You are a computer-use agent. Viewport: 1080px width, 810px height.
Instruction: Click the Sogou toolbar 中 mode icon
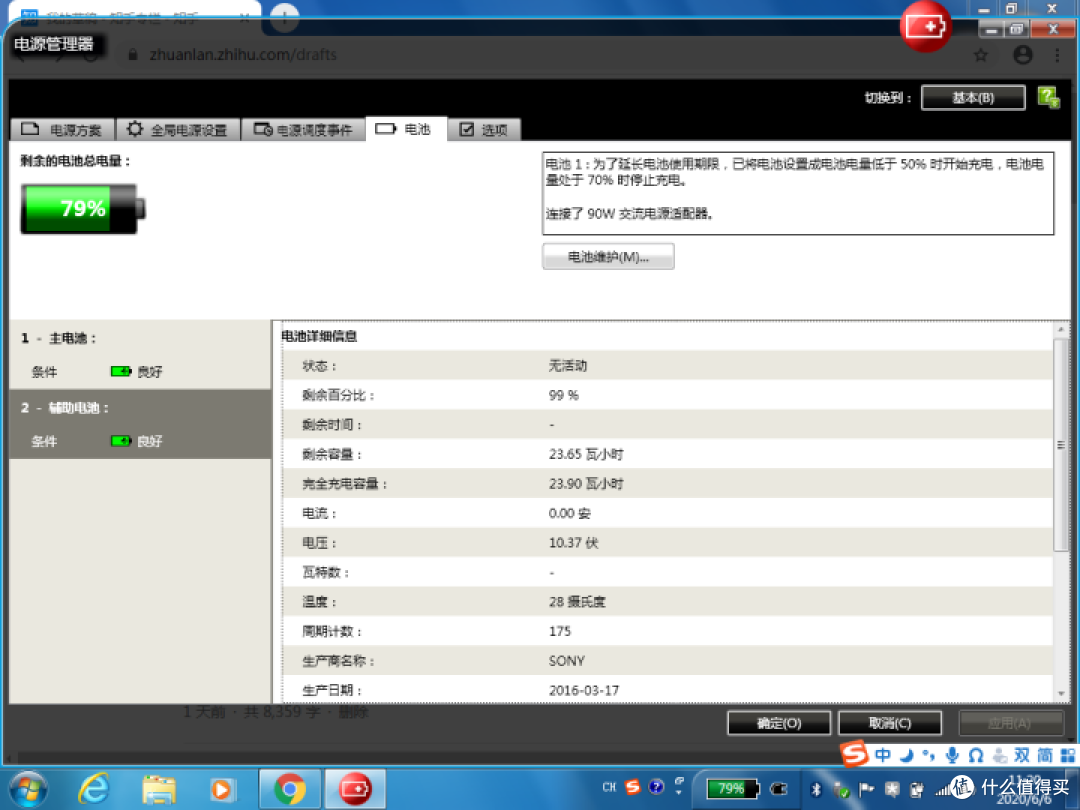(x=882, y=755)
